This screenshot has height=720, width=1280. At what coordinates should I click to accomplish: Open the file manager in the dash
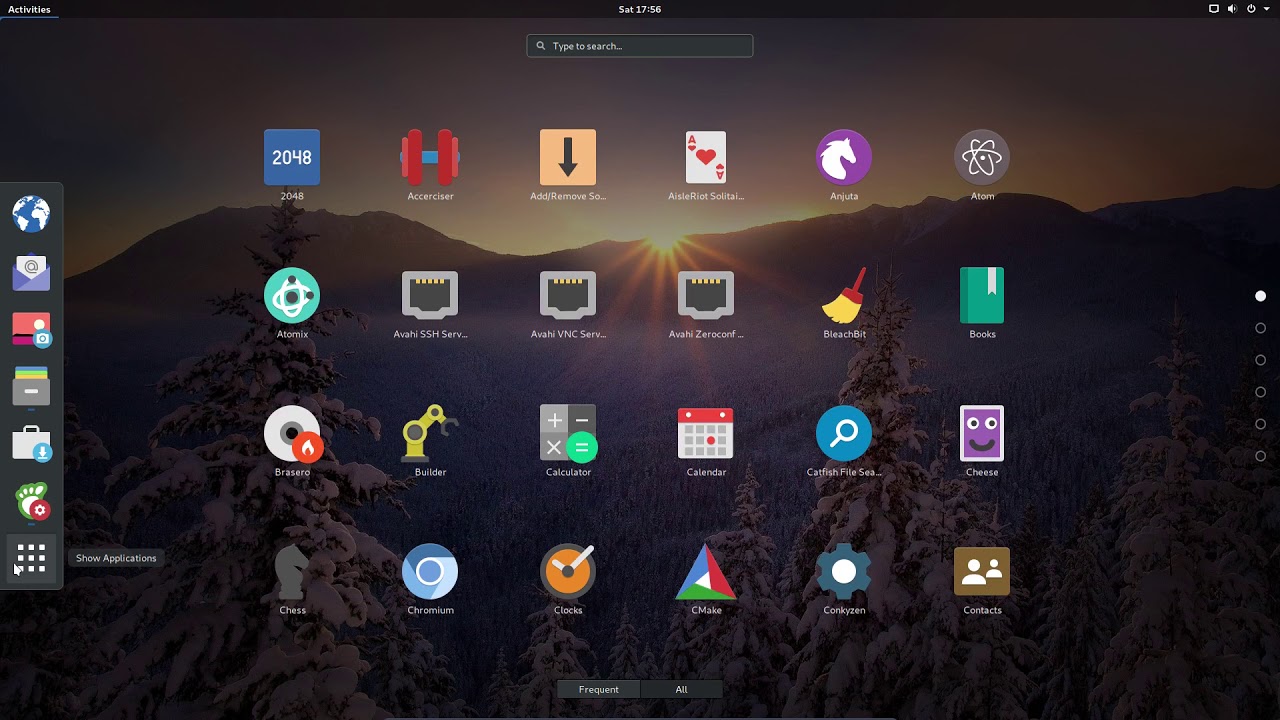coord(31,387)
